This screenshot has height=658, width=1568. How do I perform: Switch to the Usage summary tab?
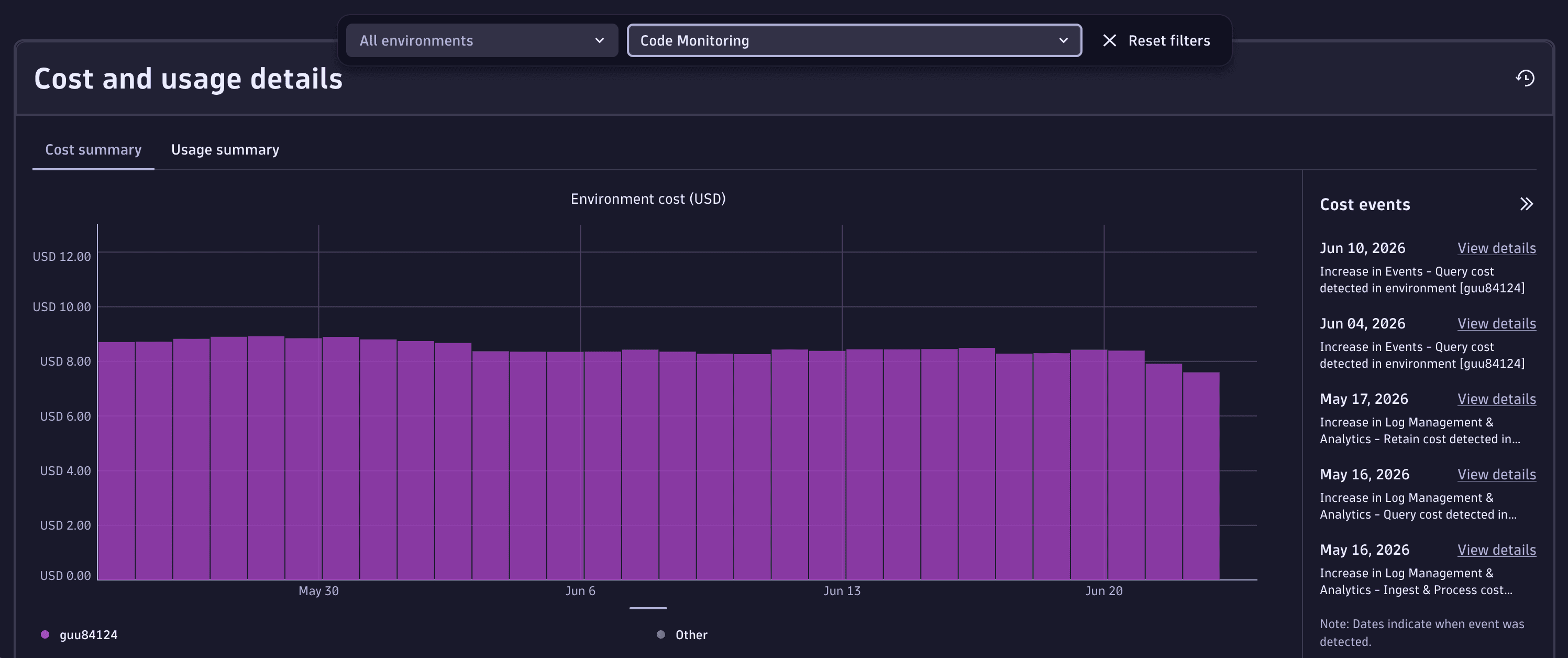(225, 149)
